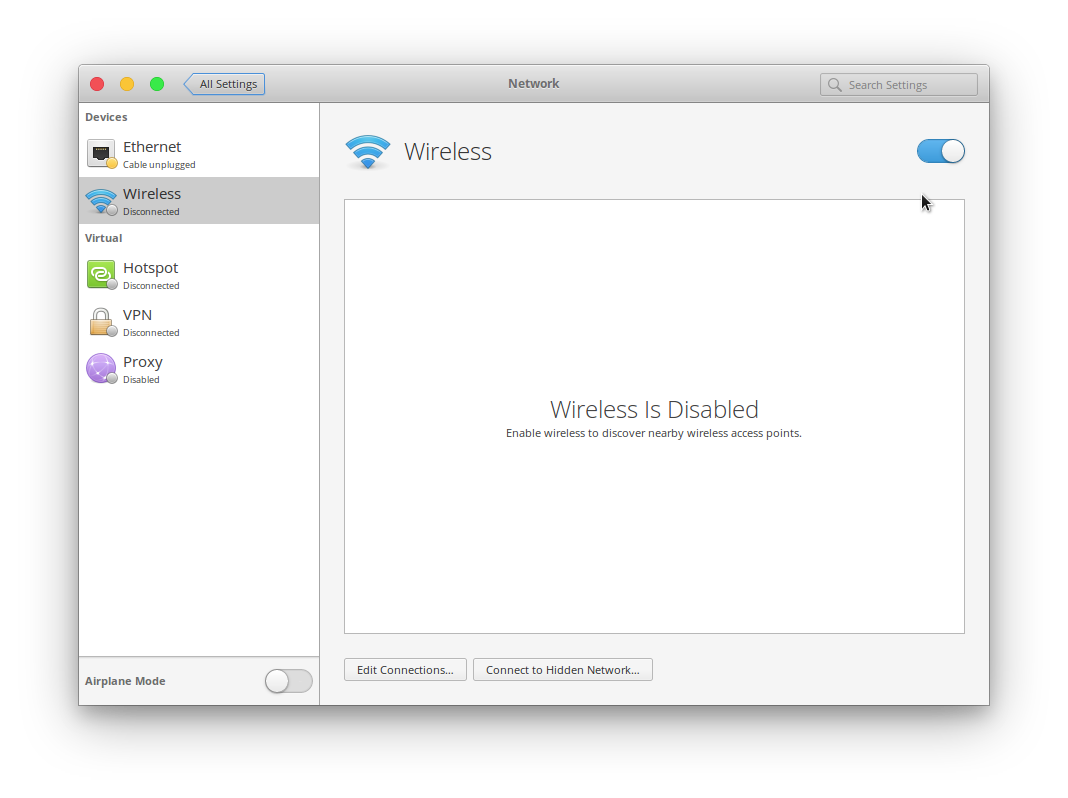Image resolution: width=1068 pixels, height=798 pixels.
Task: Open the Edit Connections dialog
Action: [404, 669]
